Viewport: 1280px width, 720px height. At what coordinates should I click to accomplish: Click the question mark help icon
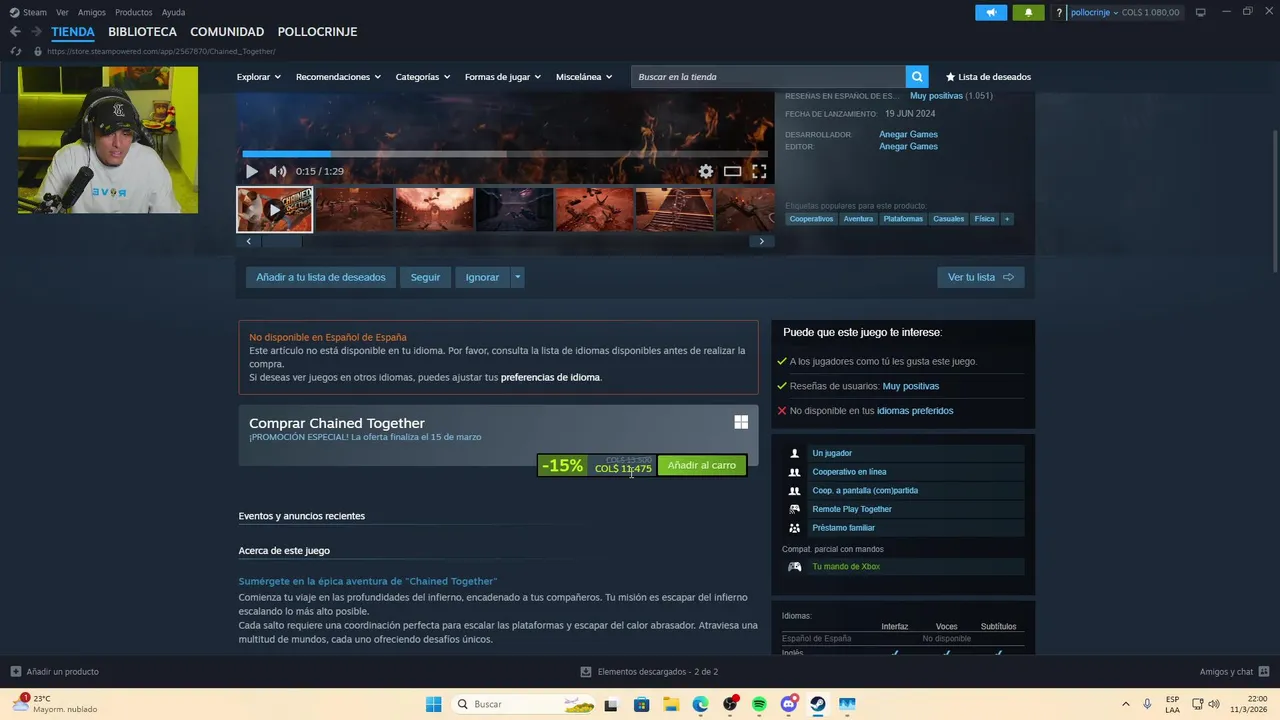(1059, 13)
